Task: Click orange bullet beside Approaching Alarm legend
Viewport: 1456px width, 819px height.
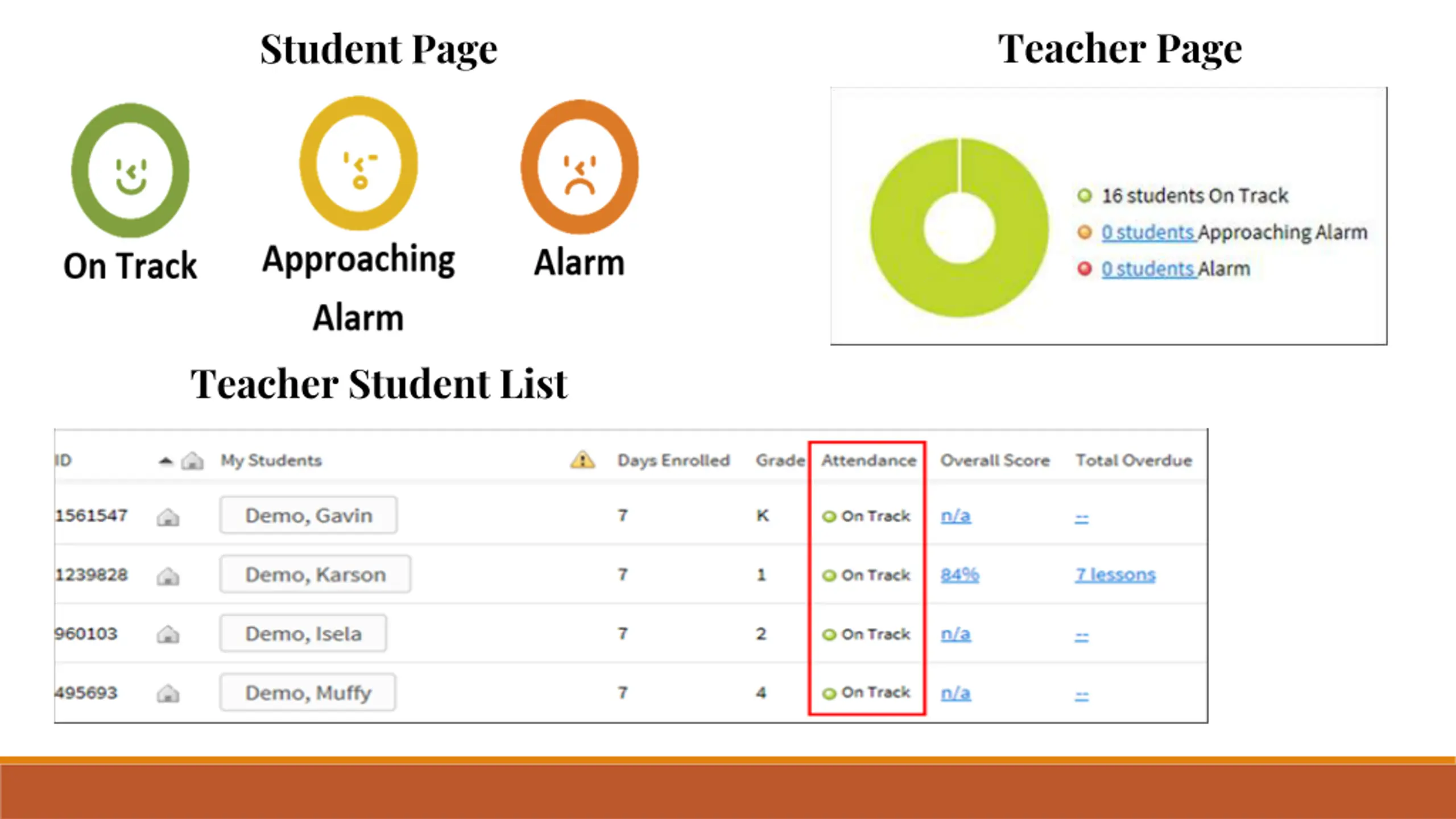Action: pyautogui.click(x=1085, y=232)
